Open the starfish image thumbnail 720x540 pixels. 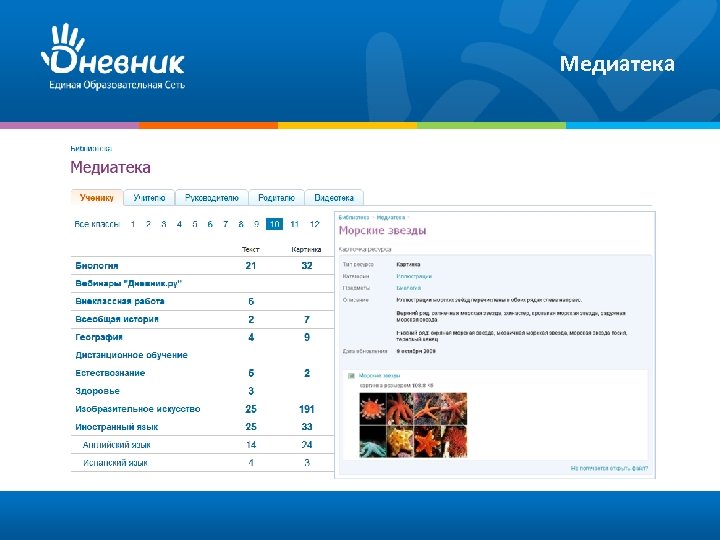[x=413, y=425]
